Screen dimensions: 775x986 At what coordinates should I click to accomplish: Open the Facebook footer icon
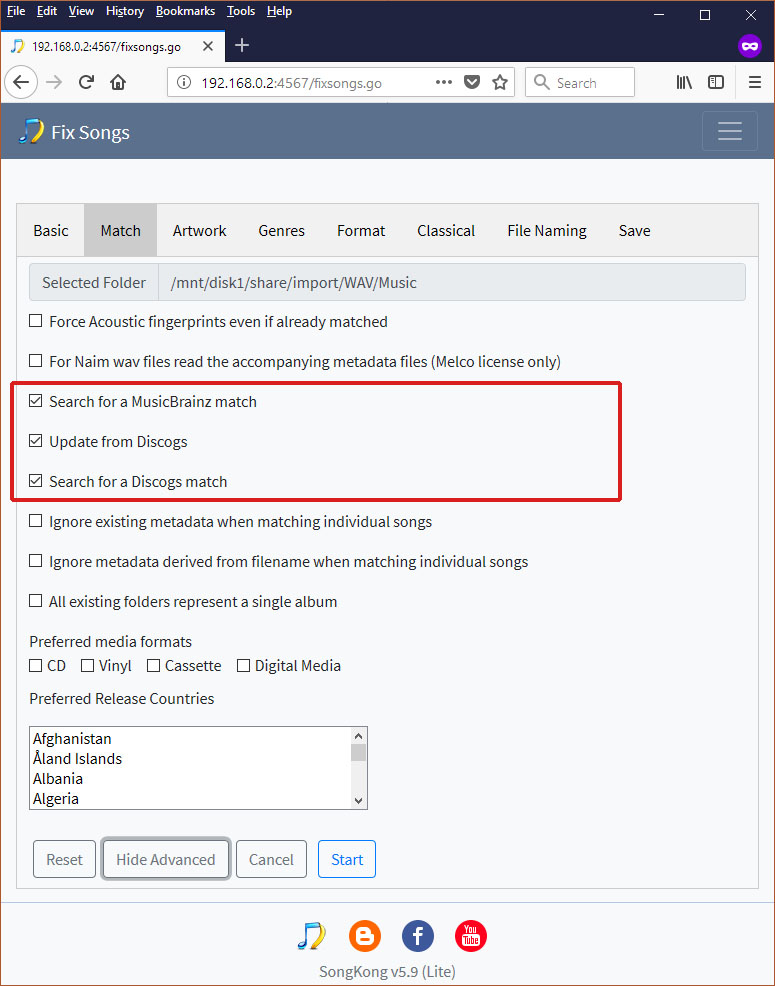tap(418, 936)
